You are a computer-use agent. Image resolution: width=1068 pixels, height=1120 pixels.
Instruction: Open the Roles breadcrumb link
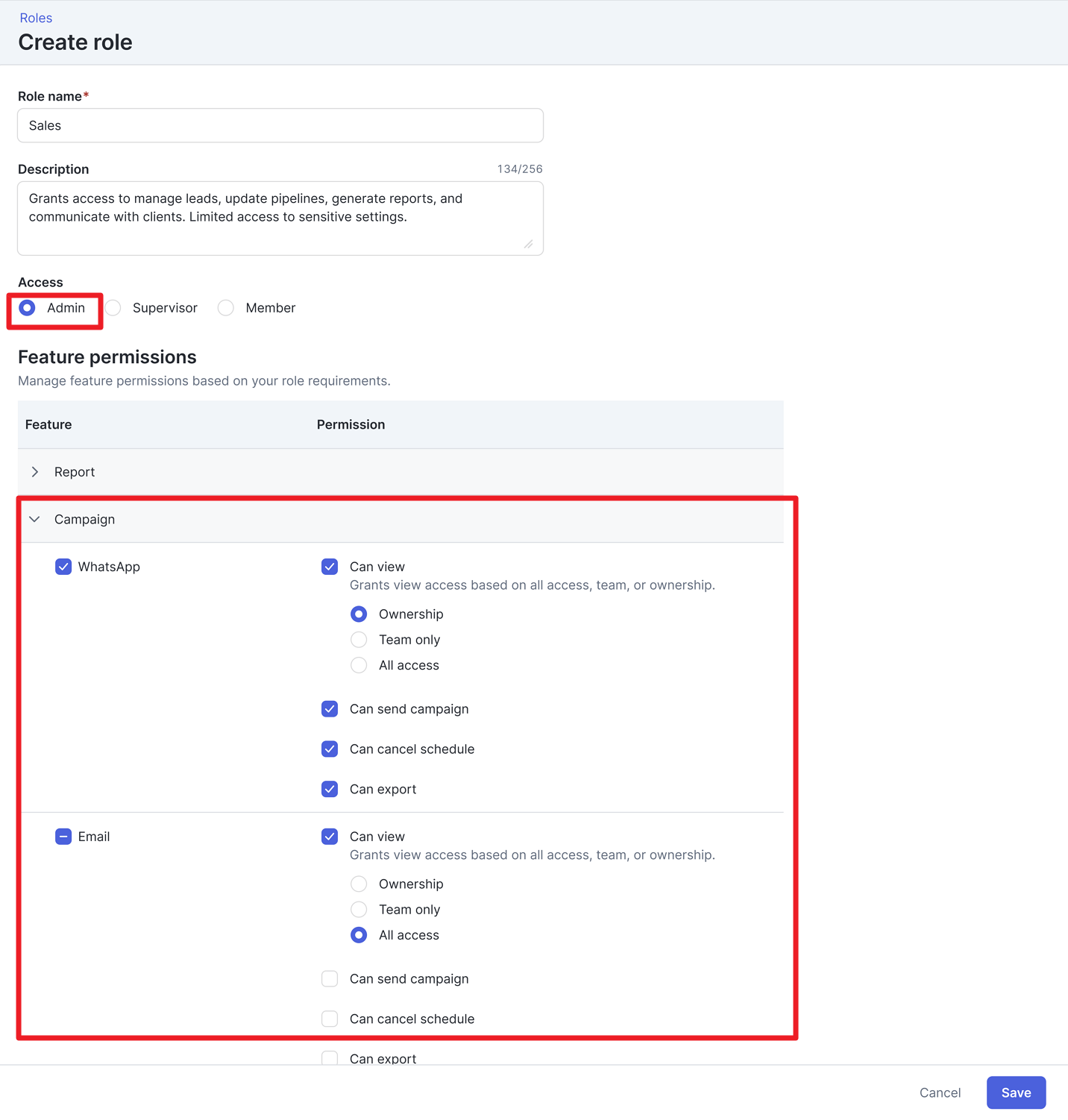[x=36, y=18]
